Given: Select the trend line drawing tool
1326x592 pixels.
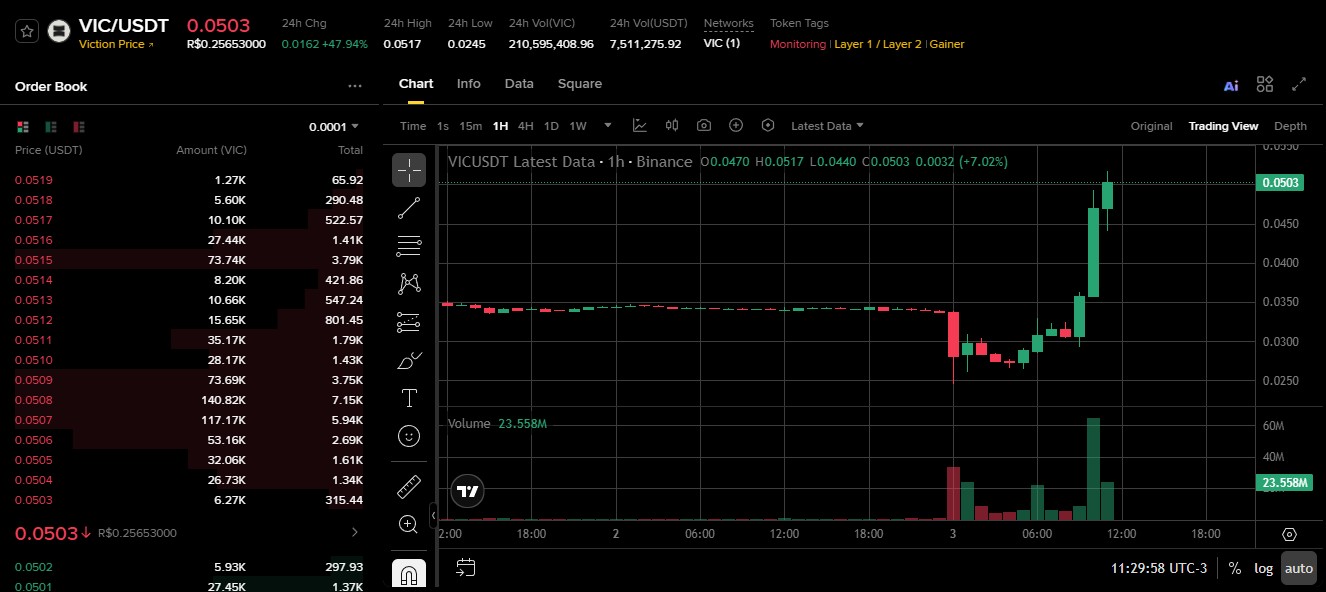Looking at the screenshot, I should [409, 208].
